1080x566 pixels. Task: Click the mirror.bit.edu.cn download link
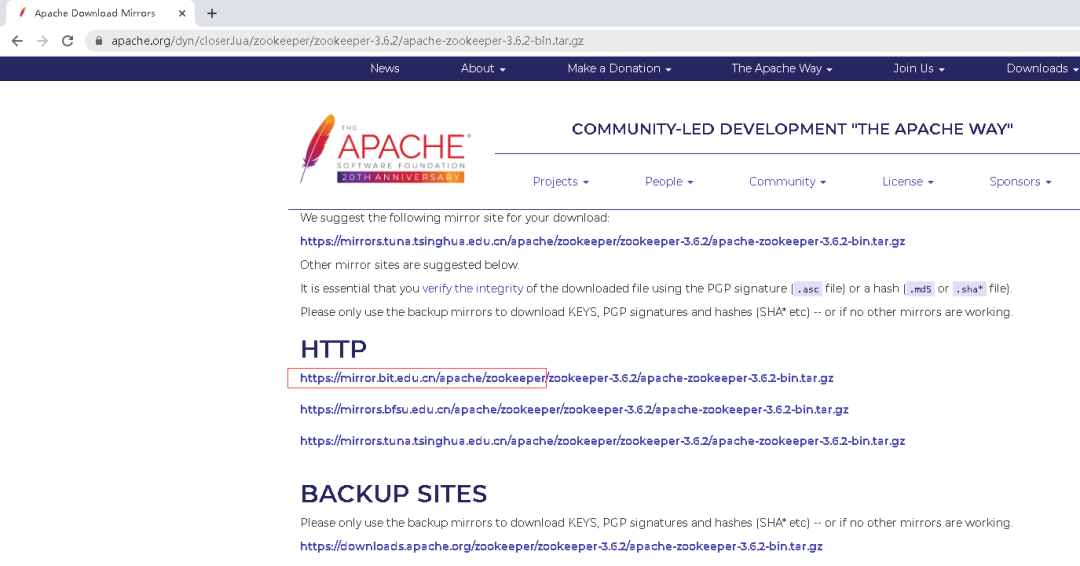[566, 378]
